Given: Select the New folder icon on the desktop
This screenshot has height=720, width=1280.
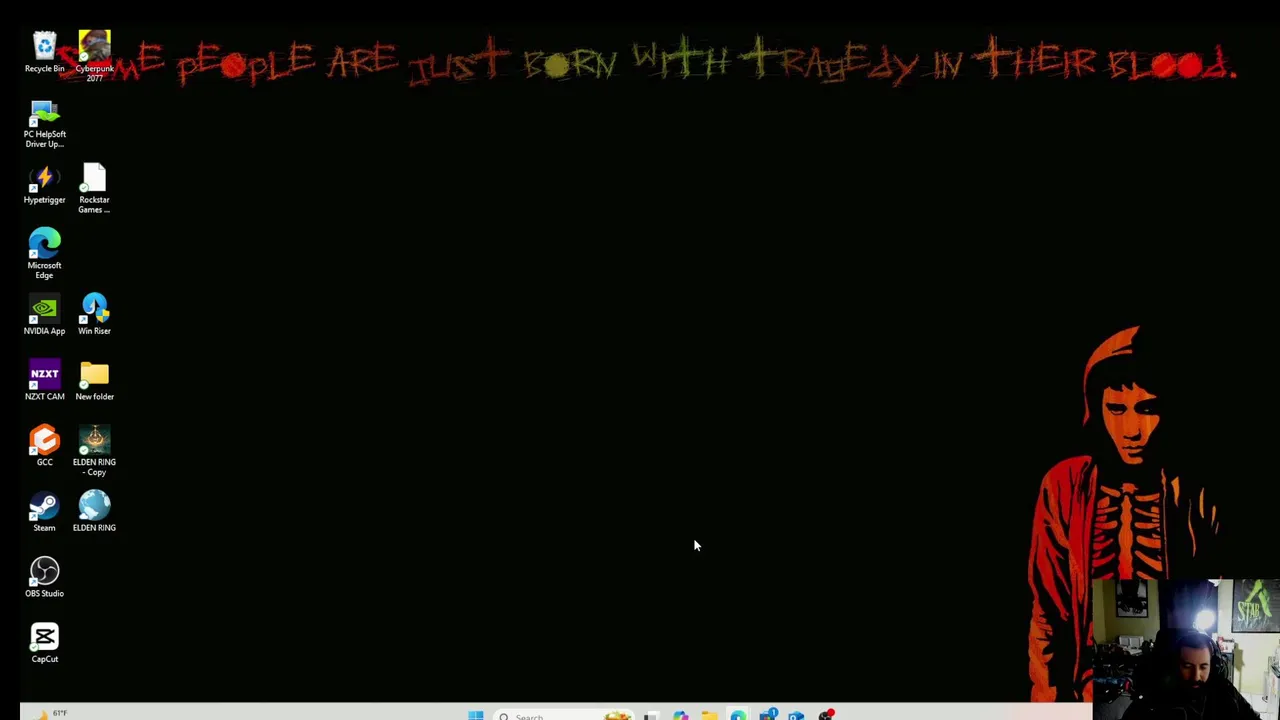Looking at the screenshot, I should click(x=94, y=381).
